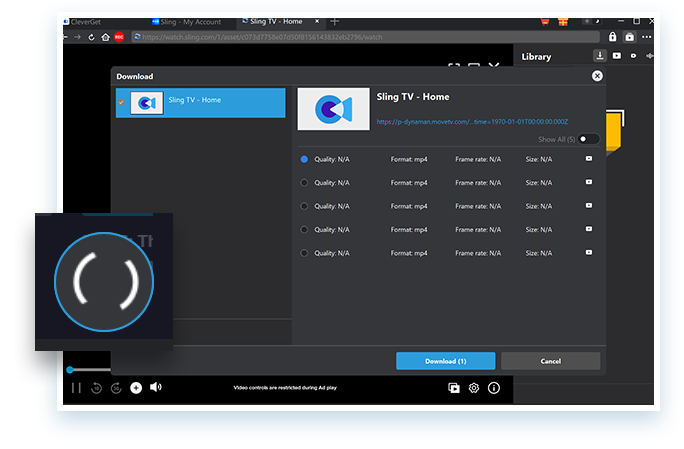This screenshot has width=684, height=449.
Task: Click video icon on second quality row
Action: (x=589, y=182)
